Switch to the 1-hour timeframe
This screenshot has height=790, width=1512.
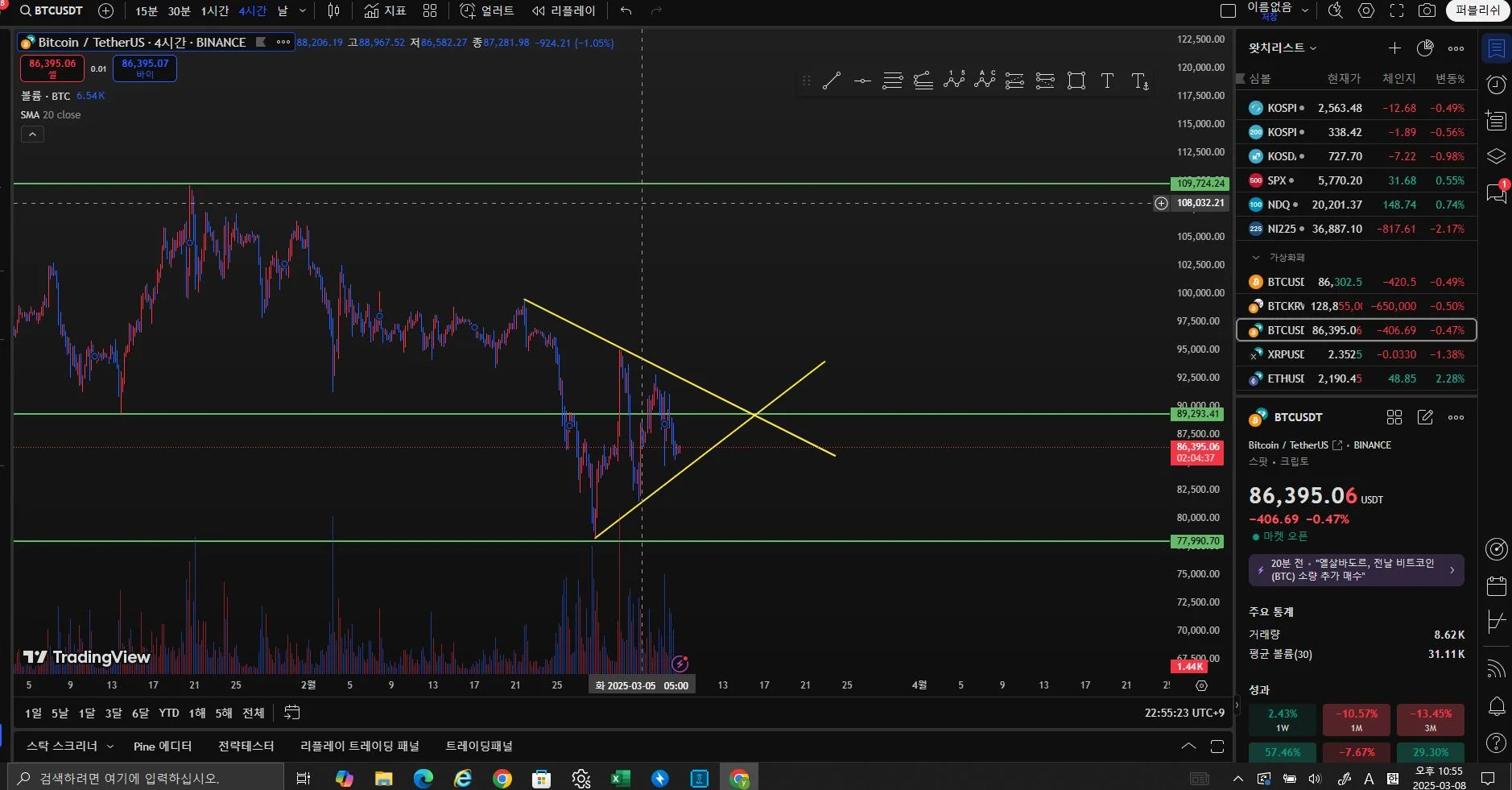[214, 10]
